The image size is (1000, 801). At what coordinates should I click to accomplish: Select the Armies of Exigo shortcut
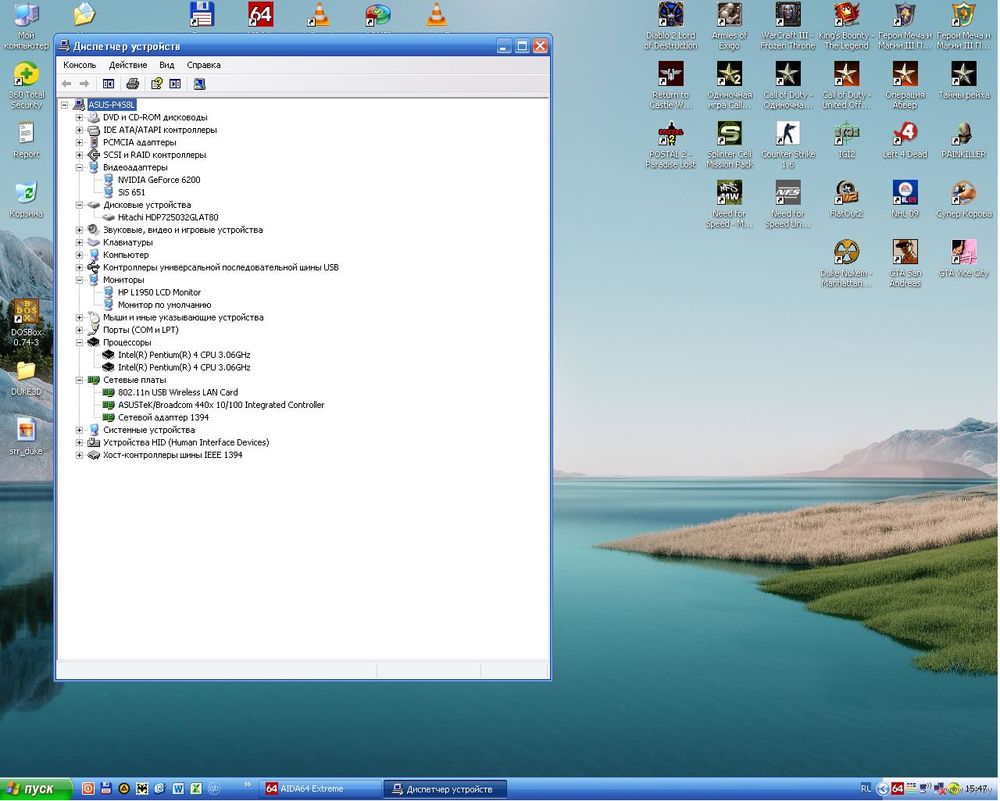pyautogui.click(x=730, y=26)
